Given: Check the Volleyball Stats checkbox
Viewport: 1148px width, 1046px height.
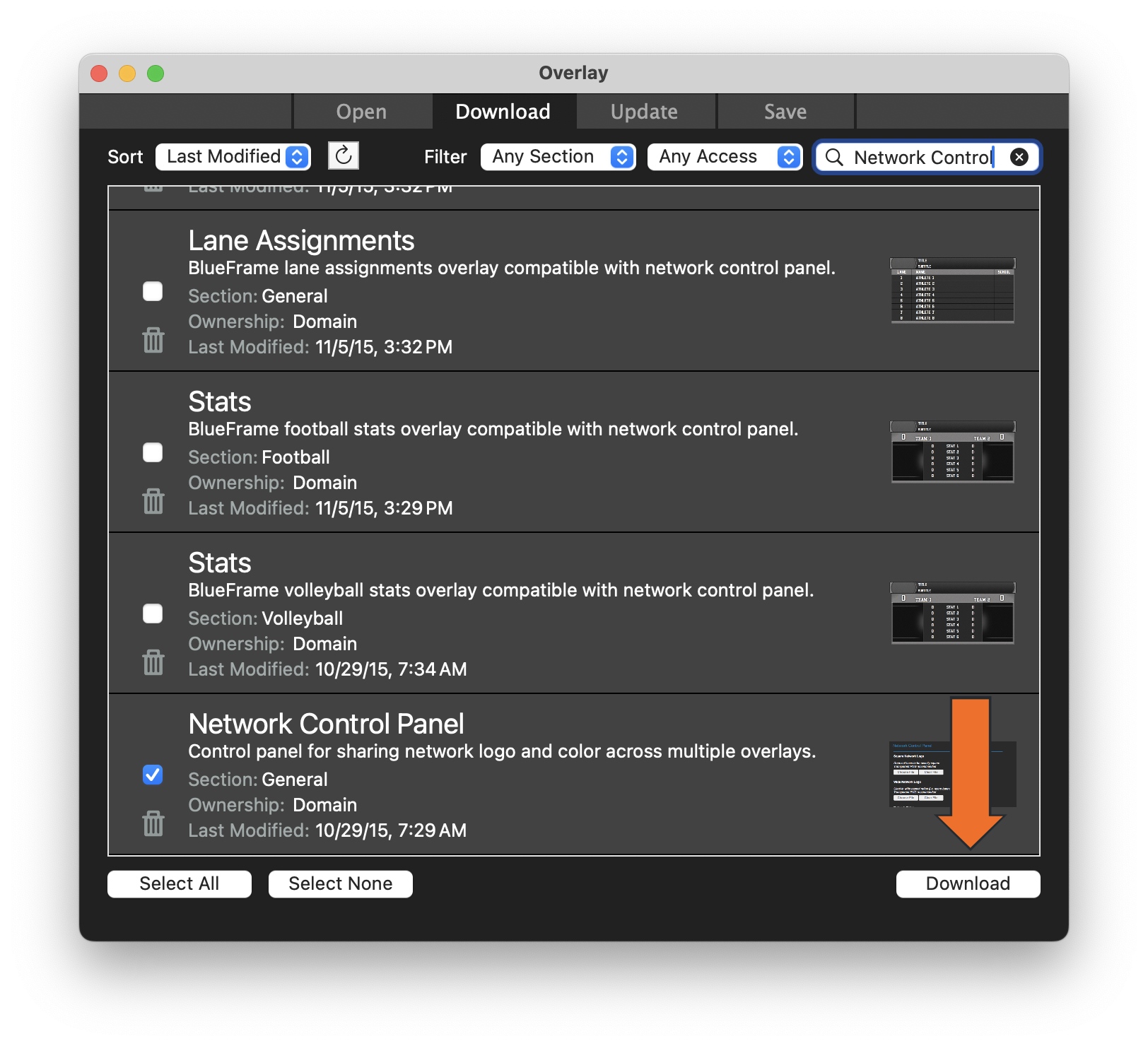Looking at the screenshot, I should pos(153,613).
